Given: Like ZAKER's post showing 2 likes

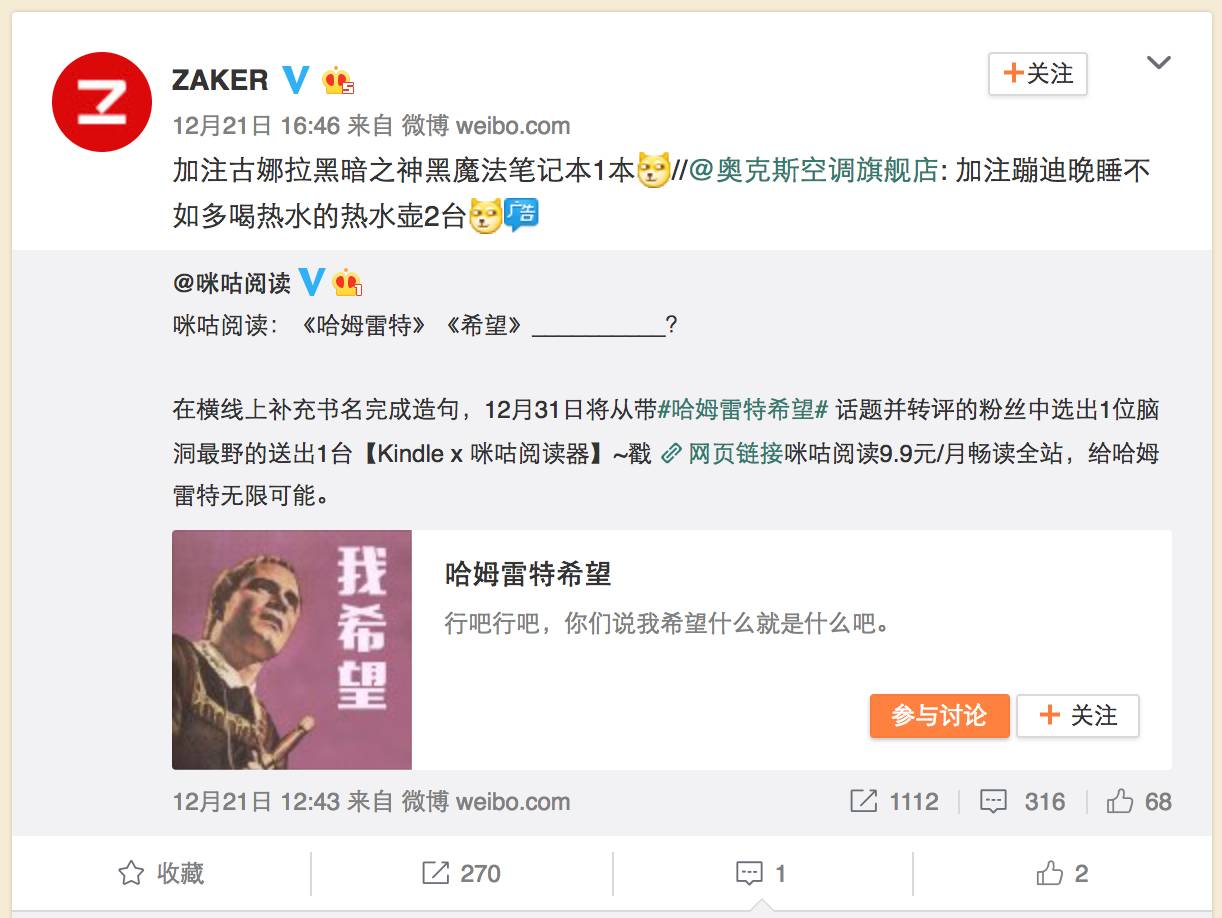Looking at the screenshot, I should coord(1062,873).
